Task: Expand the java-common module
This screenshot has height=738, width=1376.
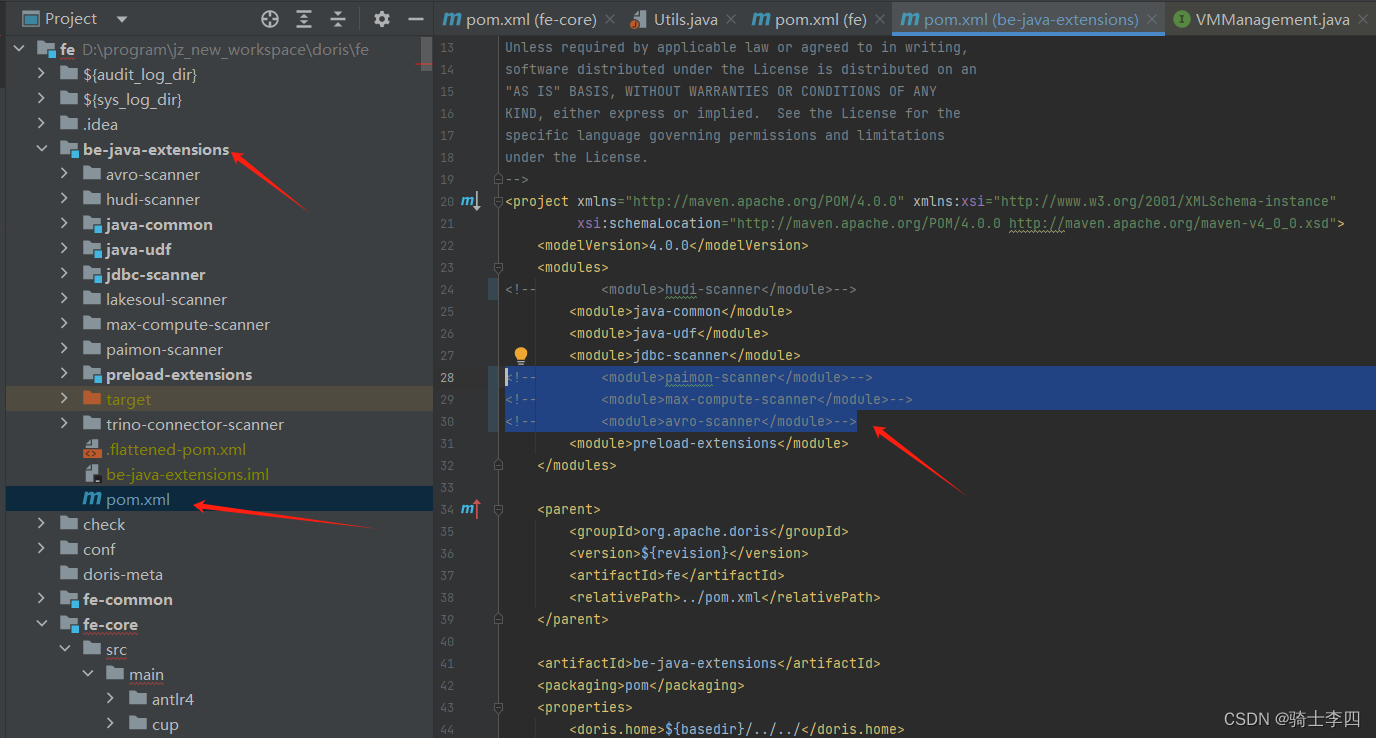Action: (64, 224)
